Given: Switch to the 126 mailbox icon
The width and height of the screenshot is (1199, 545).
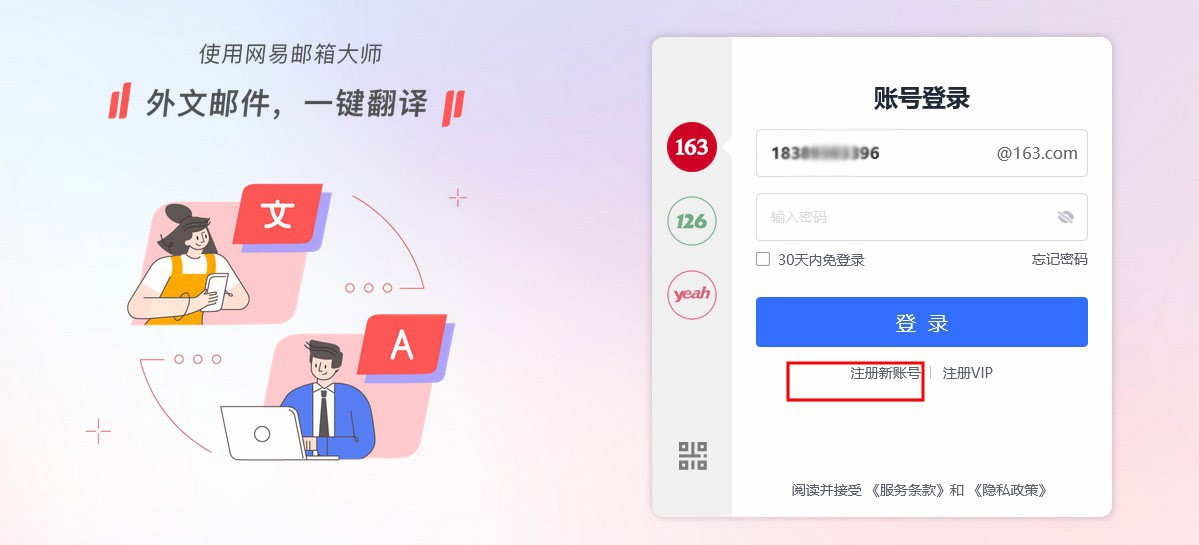Looking at the screenshot, I should tap(692, 221).
